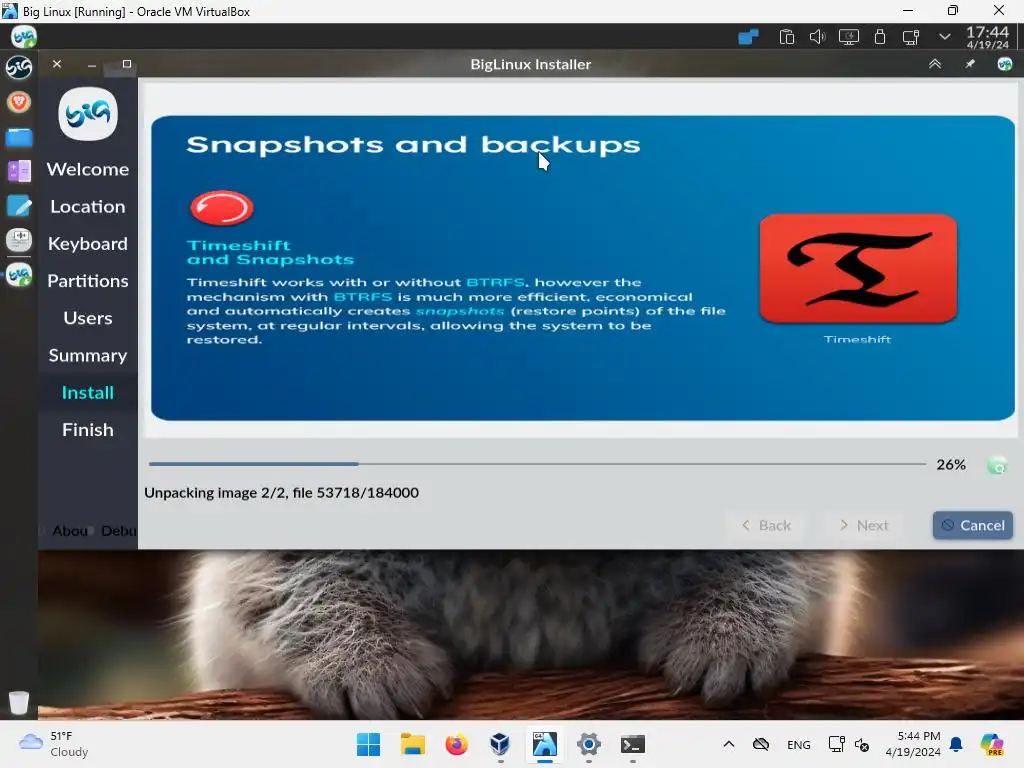
Task: Open VirtualBox manager from Windows taskbar
Action: tap(500, 744)
